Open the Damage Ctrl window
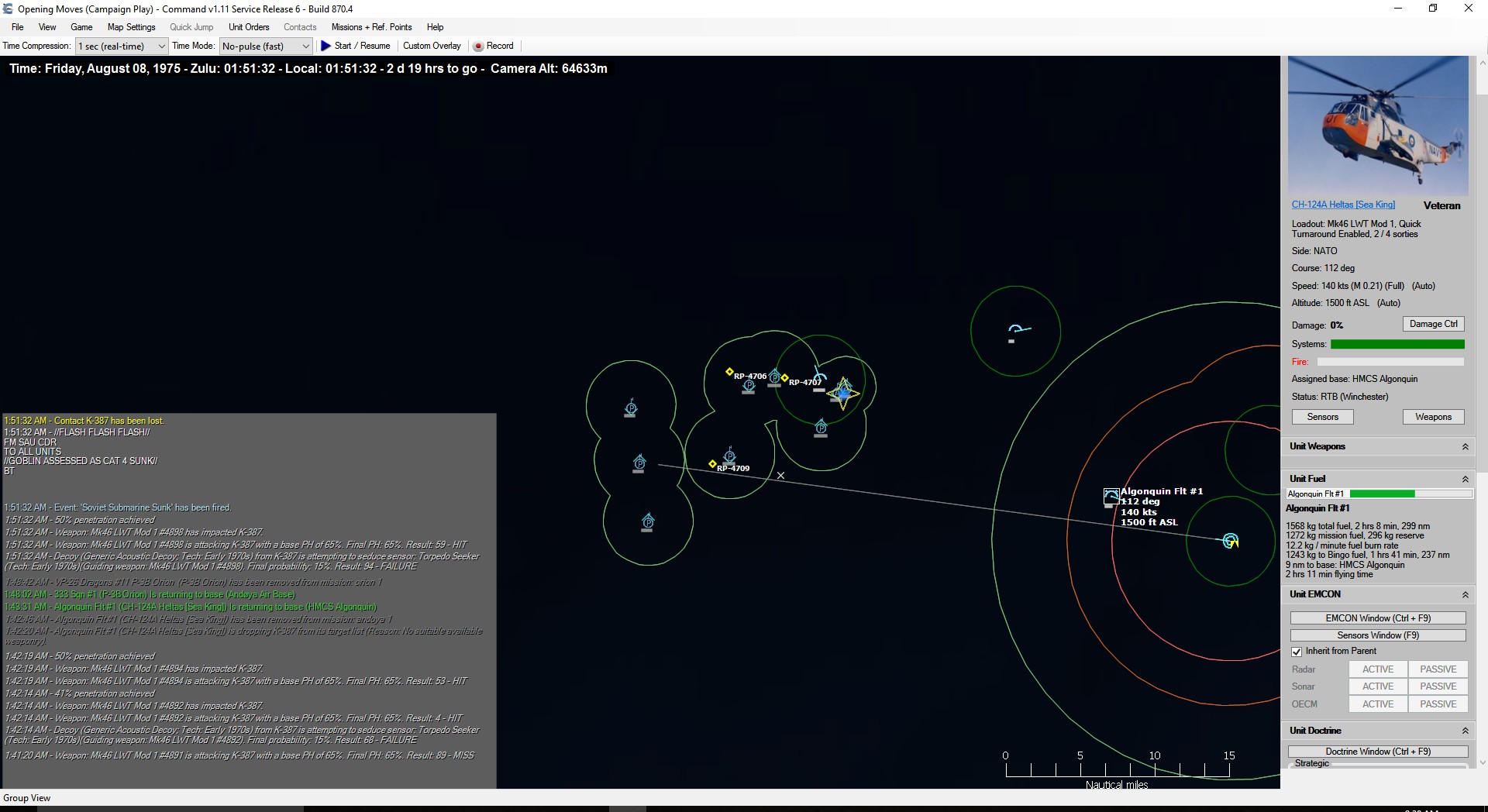Image resolution: width=1488 pixels, height=812 pixels. (x=1433, y=324)
